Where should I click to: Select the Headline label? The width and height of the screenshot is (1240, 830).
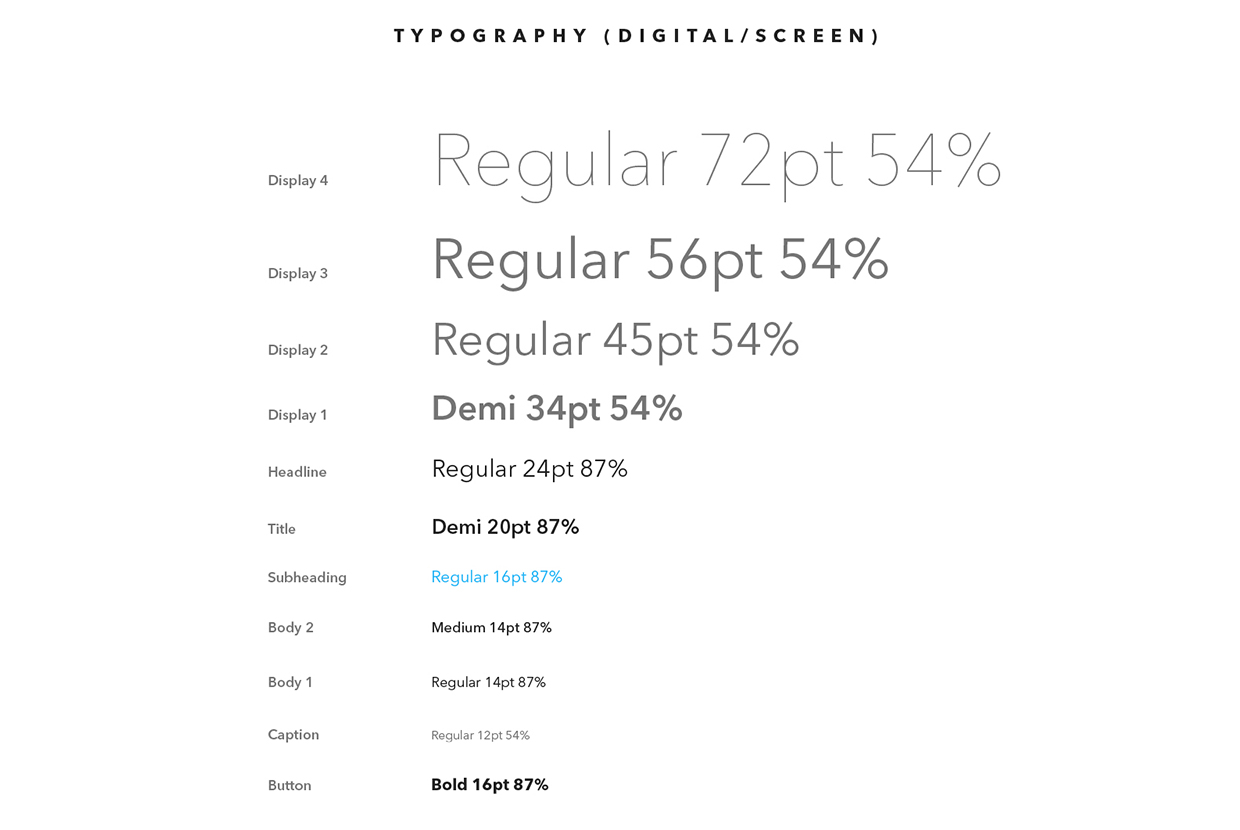pyautogui.click(x=297, y=472)
